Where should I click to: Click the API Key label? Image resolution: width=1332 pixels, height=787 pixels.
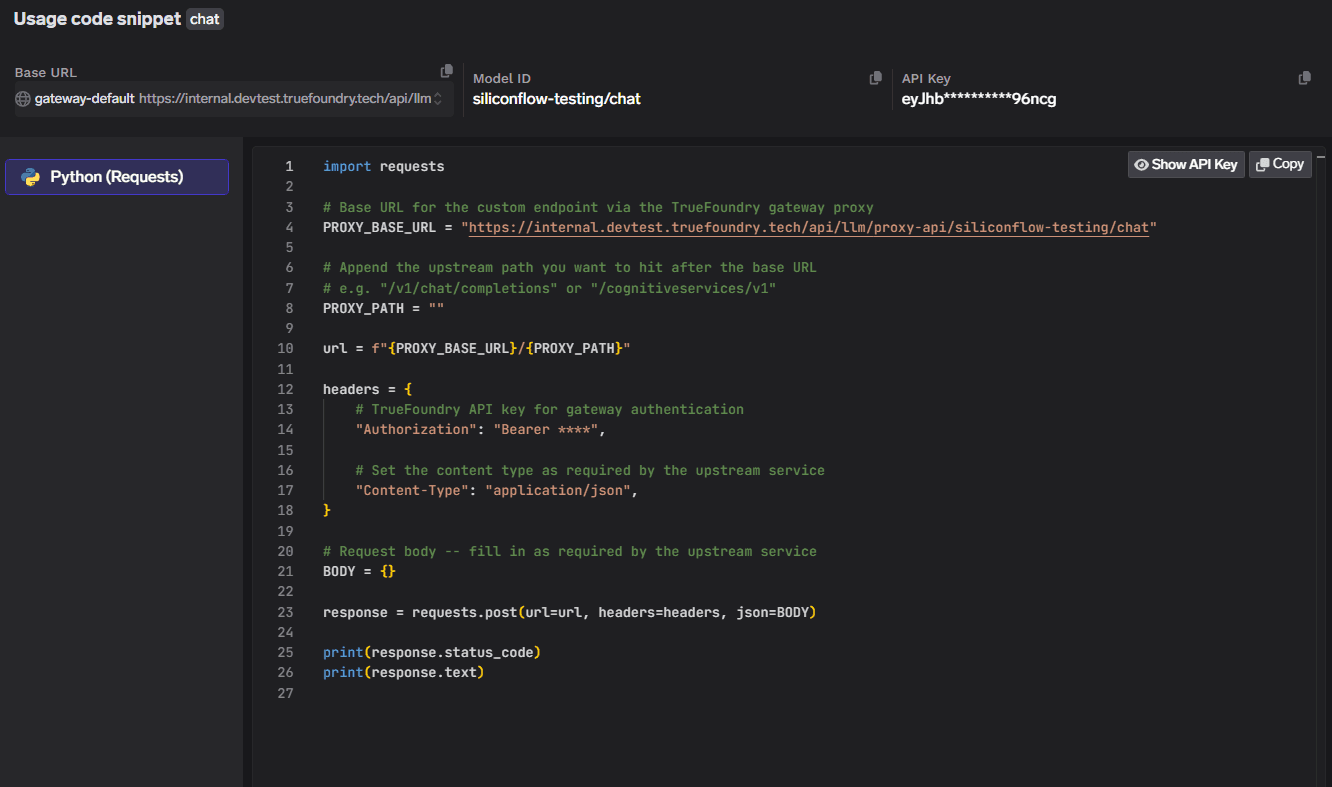tap(926, 79)
